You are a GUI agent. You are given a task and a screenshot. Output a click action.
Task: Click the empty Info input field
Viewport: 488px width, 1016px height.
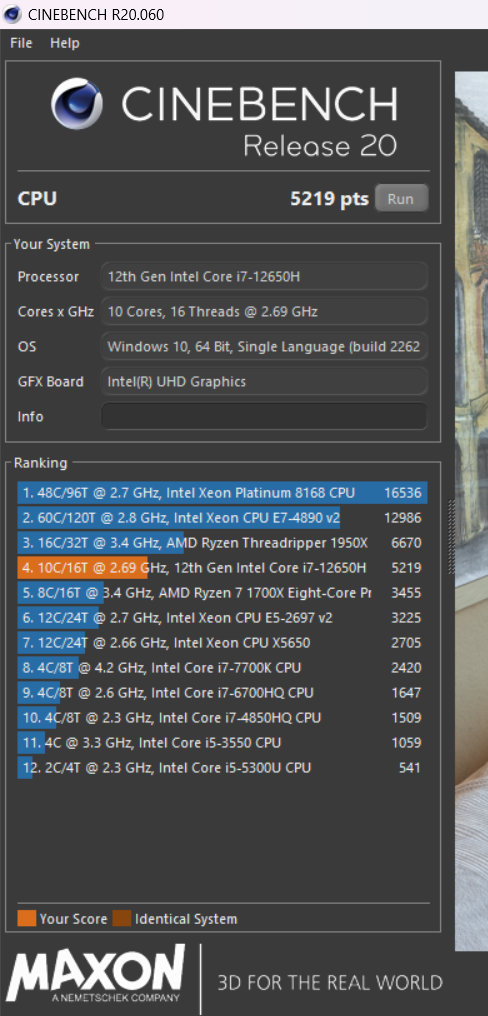click(264, 416)
